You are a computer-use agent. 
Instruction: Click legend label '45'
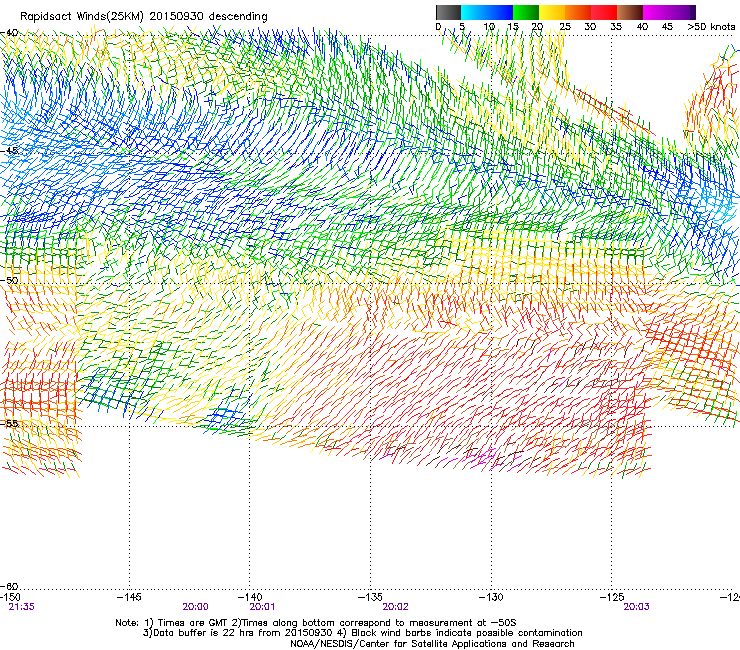(667, 27)
